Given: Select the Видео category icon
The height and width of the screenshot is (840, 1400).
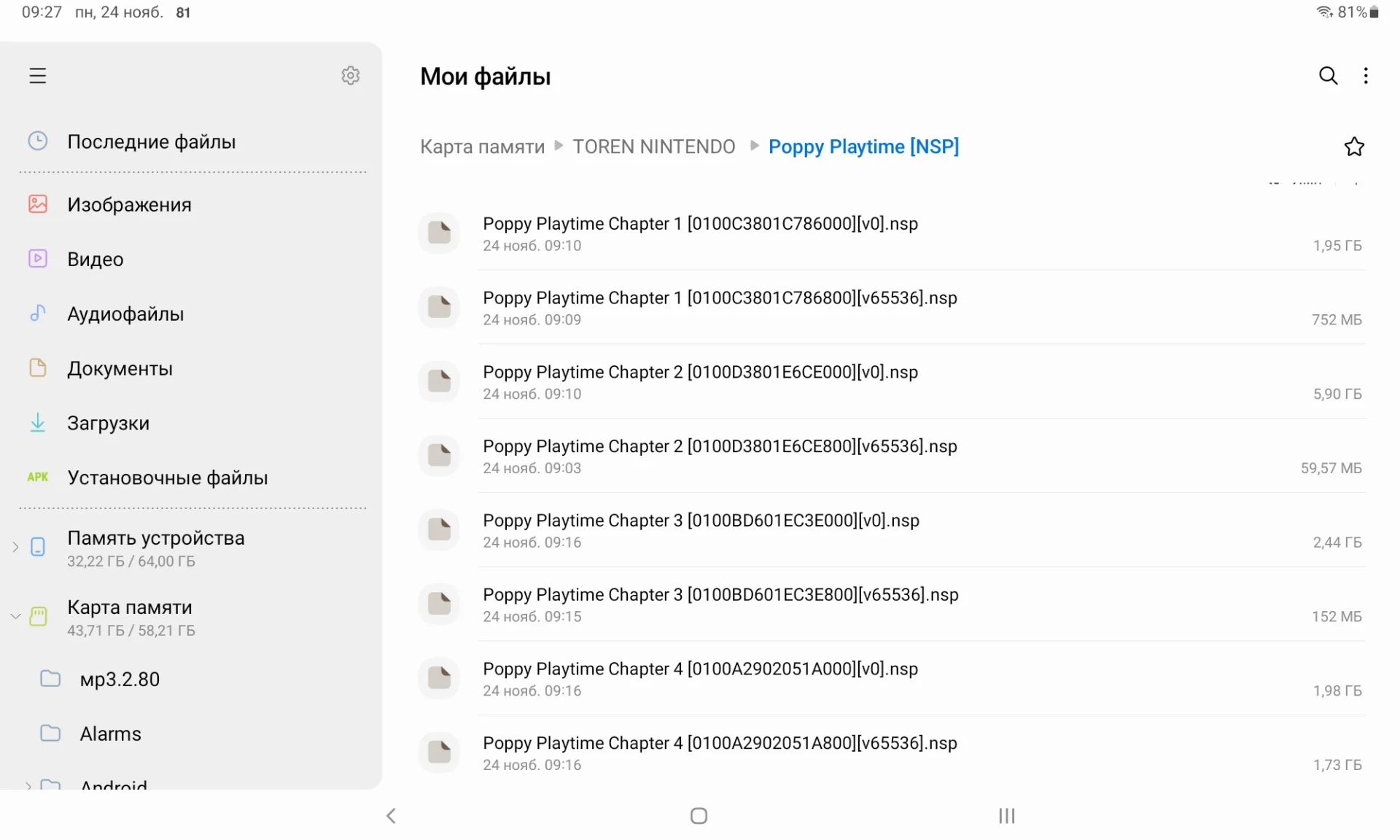Looking at the screenshot, I should (38, 259).
